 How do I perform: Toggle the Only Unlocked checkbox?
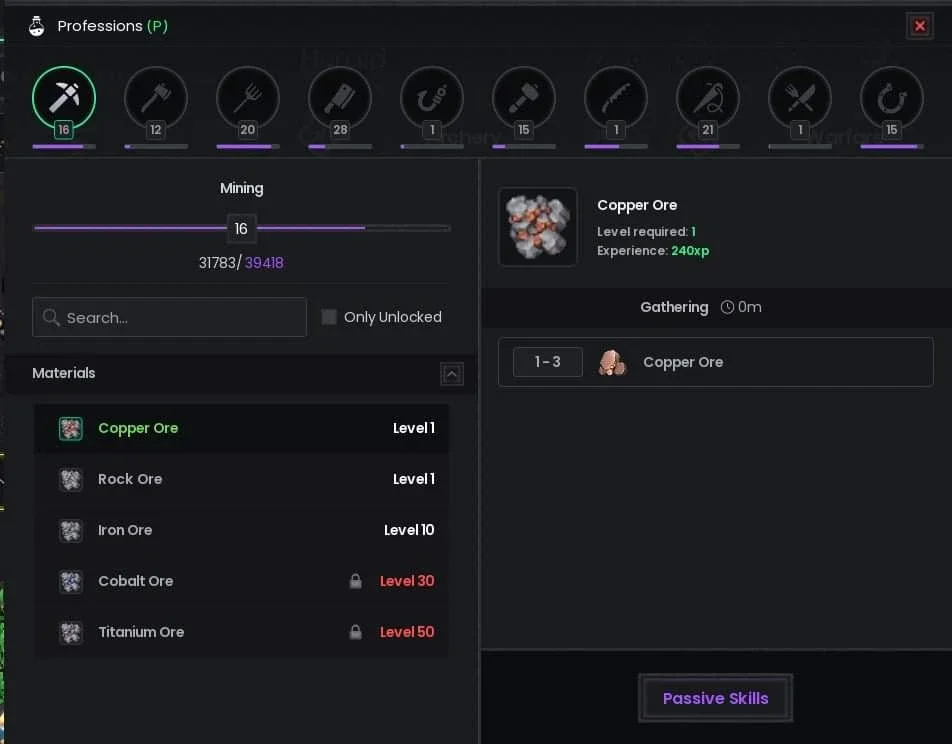pyautogui.click(x=329, y=317)
